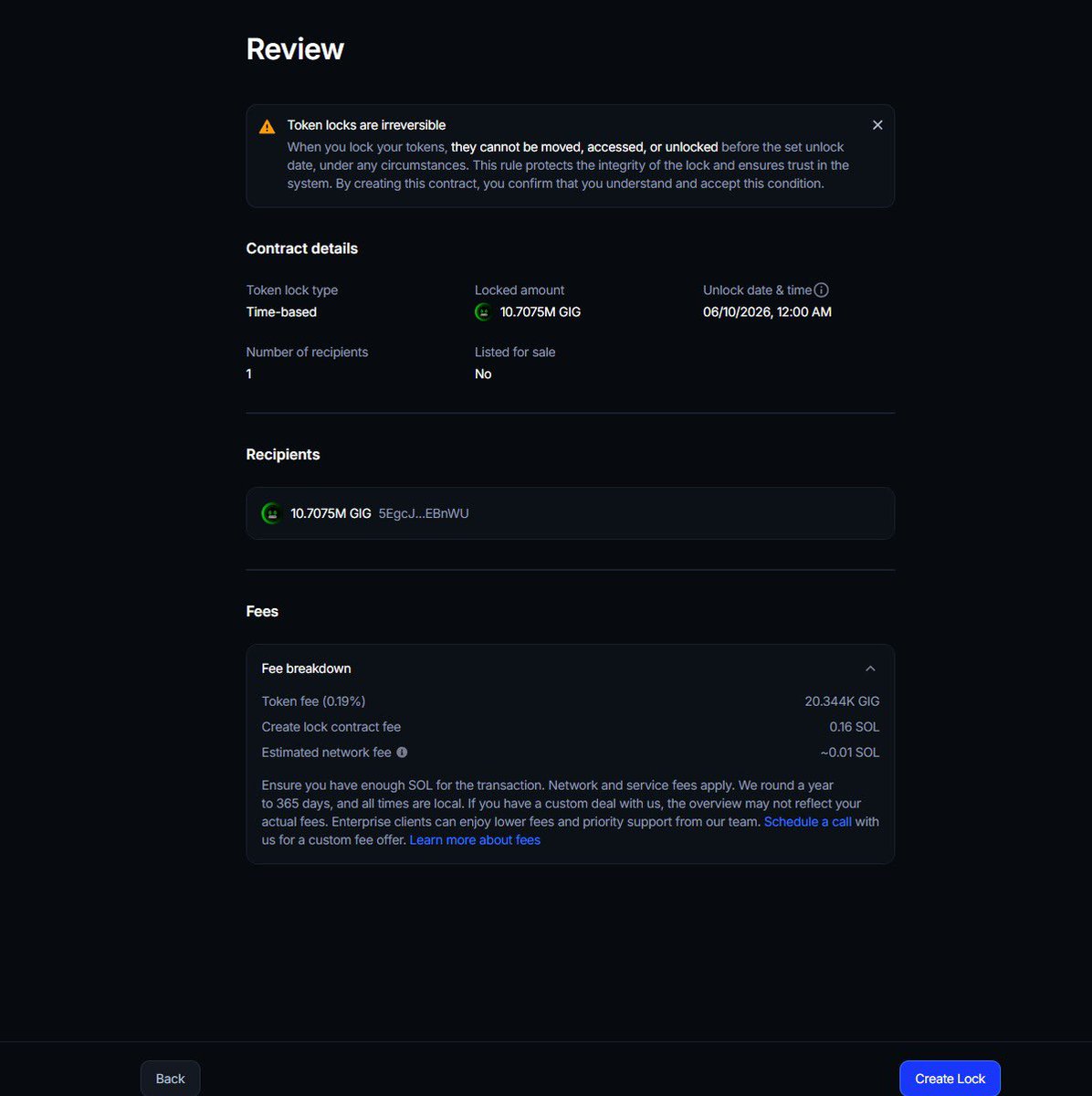Click GIG token icon beside Locked amount
The image size is (1092, 1096).
coord(484,312)
